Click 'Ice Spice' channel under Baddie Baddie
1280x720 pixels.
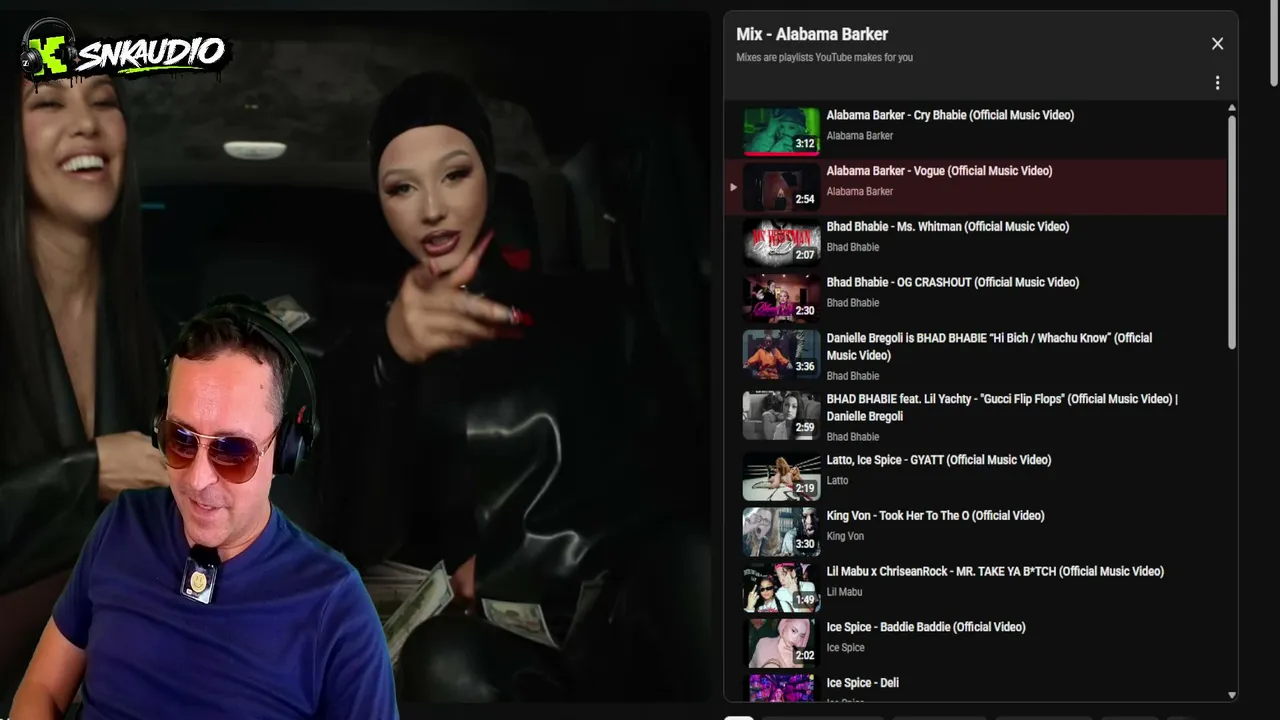click(845, 648)
